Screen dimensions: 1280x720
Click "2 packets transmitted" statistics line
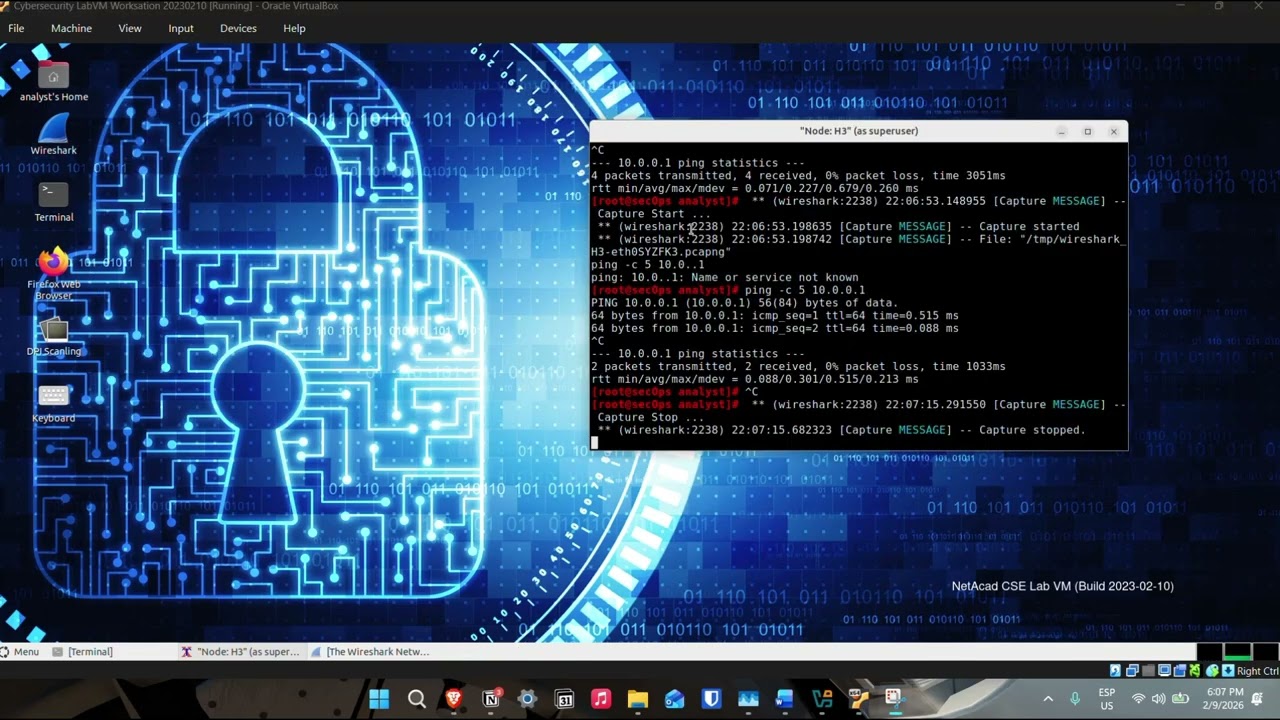[798, 367]
